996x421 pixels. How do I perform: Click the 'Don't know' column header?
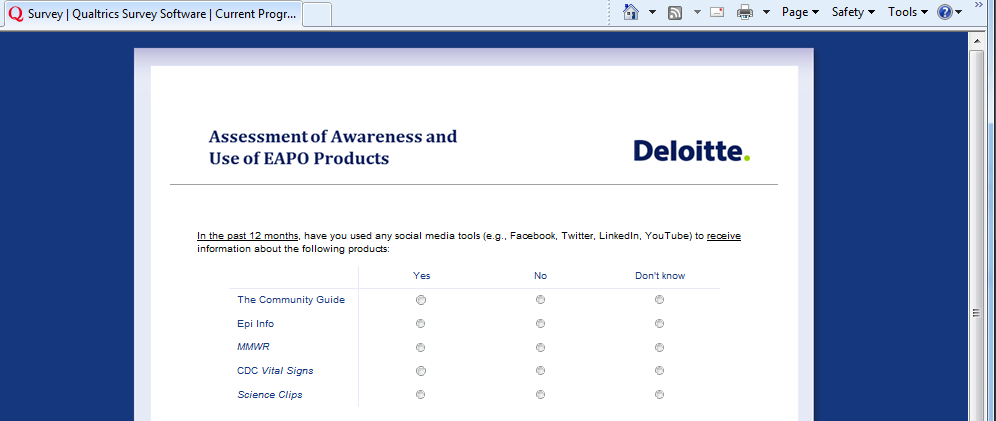(x=660, y=276)
